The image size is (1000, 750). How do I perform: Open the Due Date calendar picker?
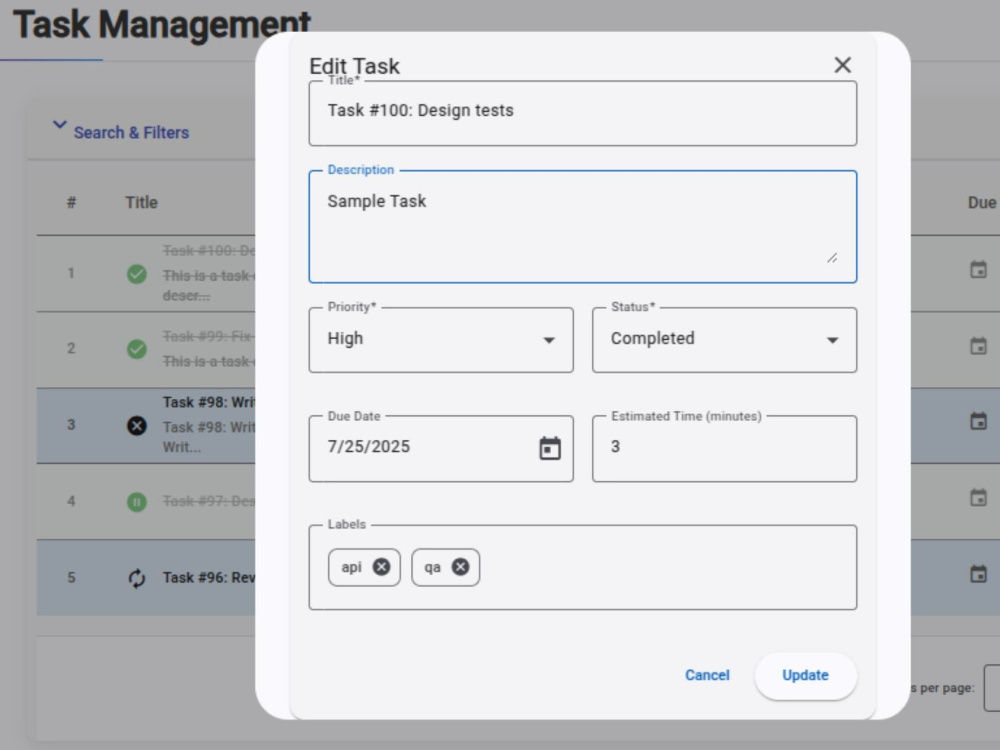point(550,448)
